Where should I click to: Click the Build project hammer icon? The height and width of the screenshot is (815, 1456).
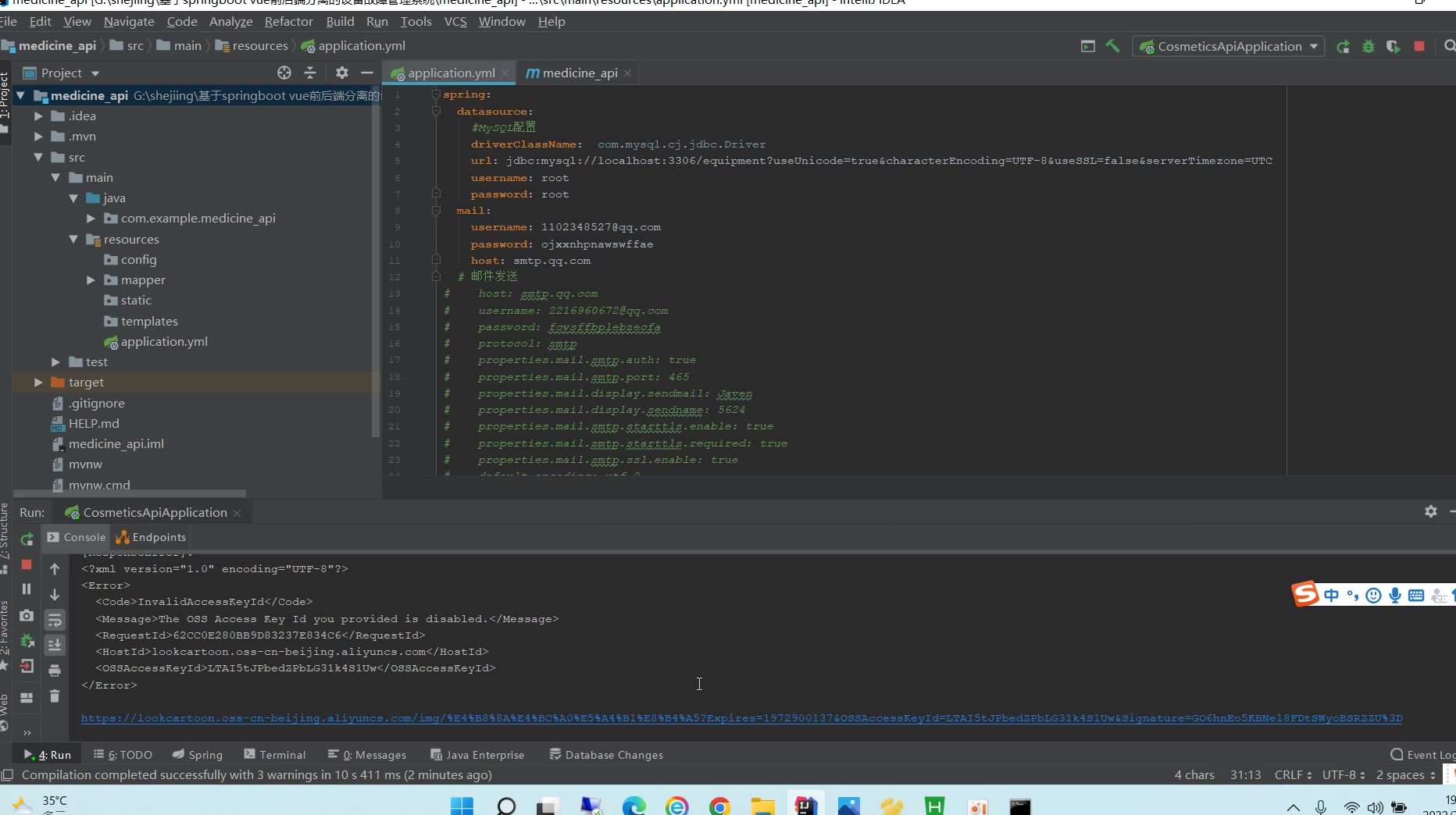pos(1113,46)
